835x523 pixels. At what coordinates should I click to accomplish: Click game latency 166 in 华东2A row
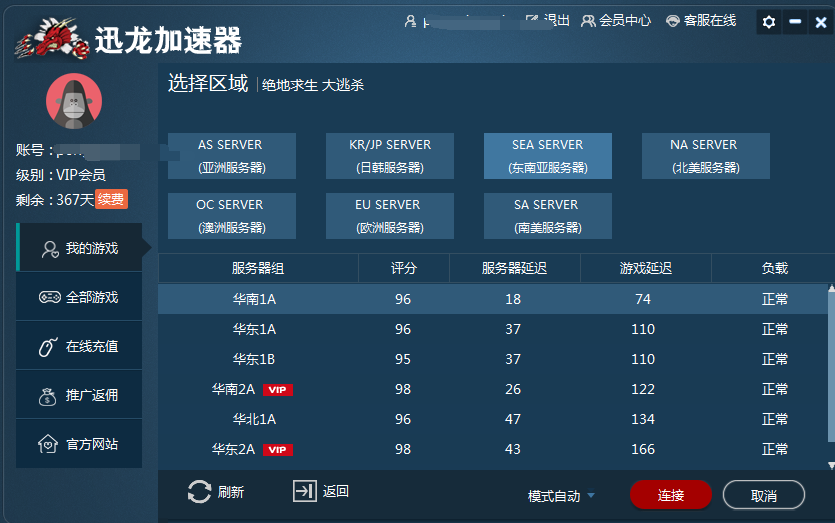coord(643,450)
